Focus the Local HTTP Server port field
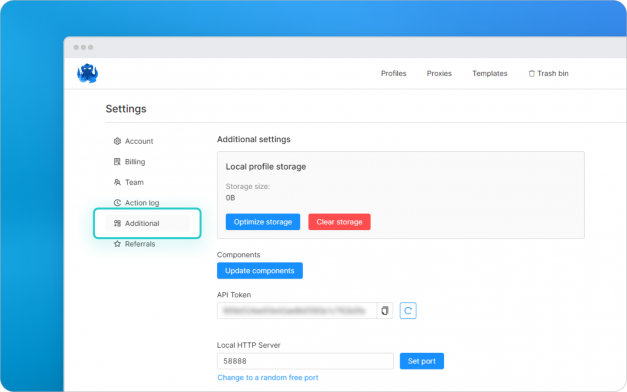The height and width of the screenshot is (392, 627). pyautogui.click(x=306, y=361)
